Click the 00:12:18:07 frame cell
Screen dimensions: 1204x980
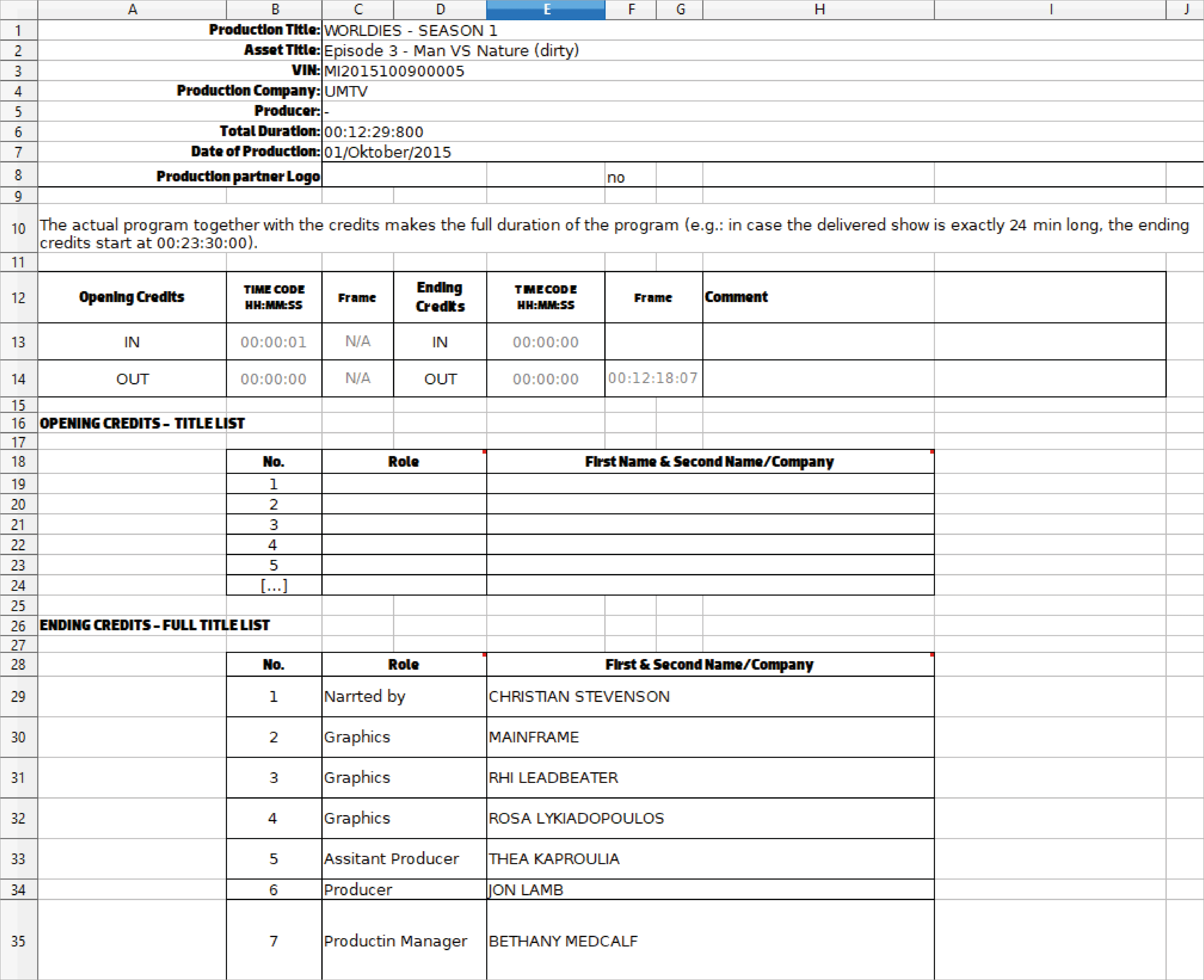[653, 378]
